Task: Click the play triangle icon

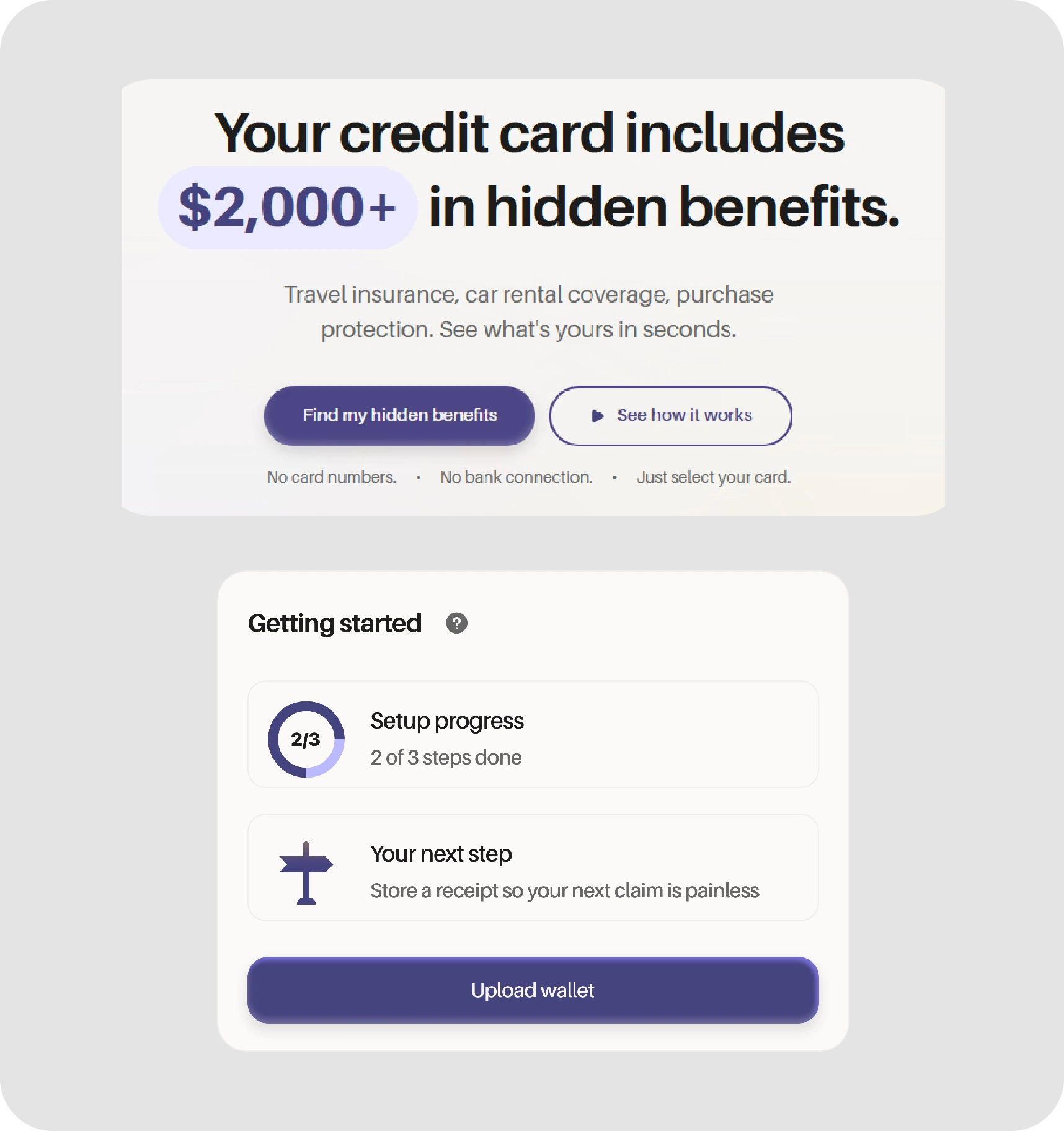Action: click(597, 416)
